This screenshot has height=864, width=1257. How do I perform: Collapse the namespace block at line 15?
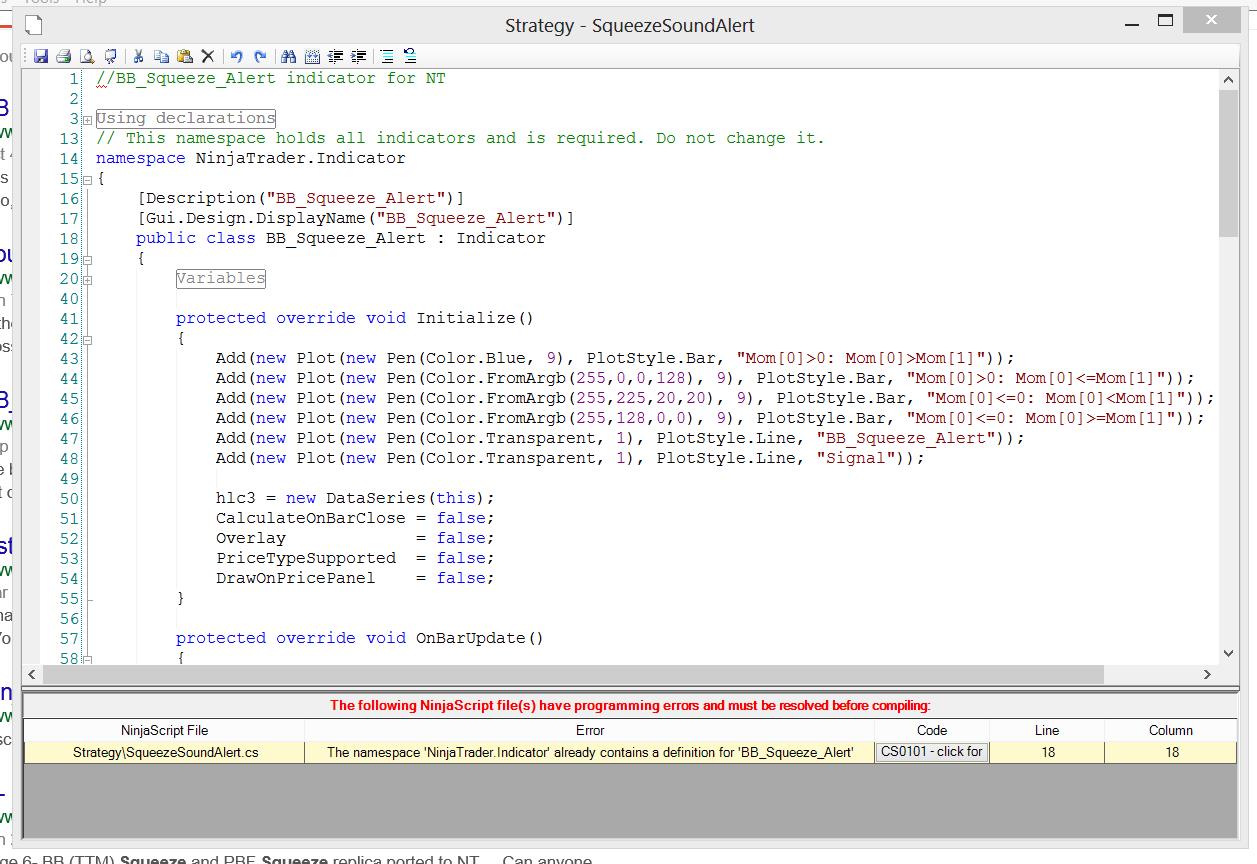(x=87, y=179)
